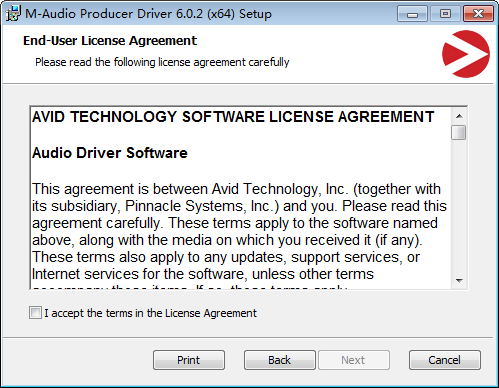Click the title bar text M-Audio Producer Driver
This screenshot has width=499, height=388.
coord(148,14)
